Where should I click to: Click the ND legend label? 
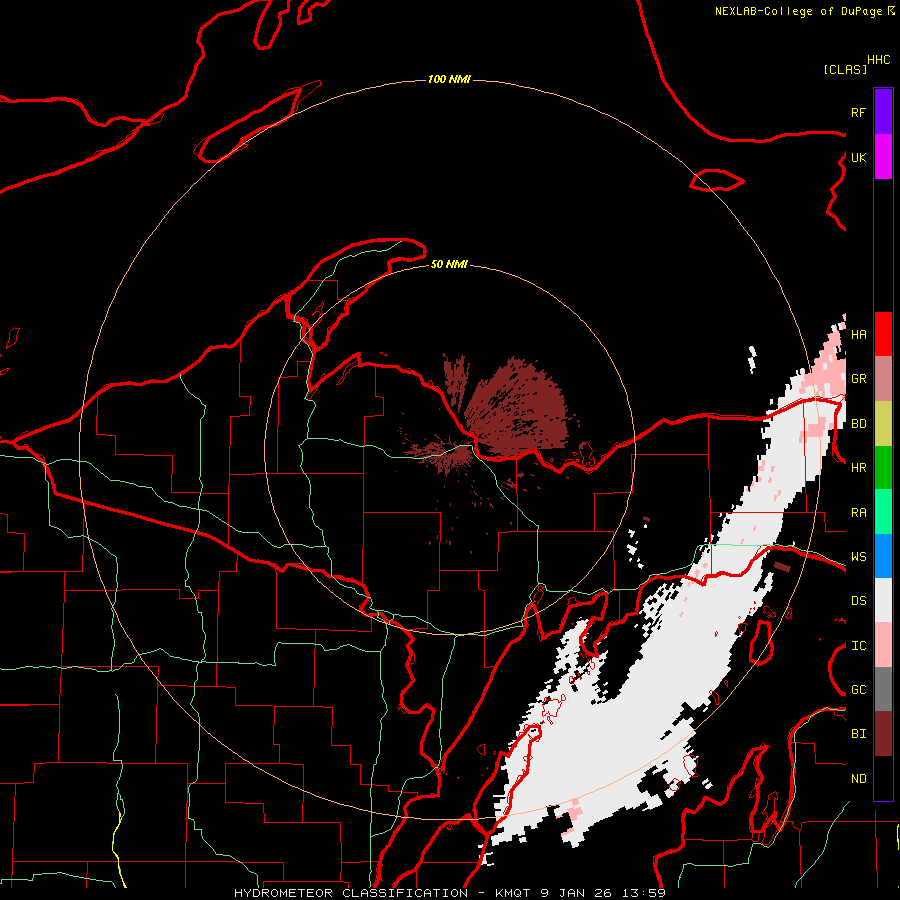(858, 779)
